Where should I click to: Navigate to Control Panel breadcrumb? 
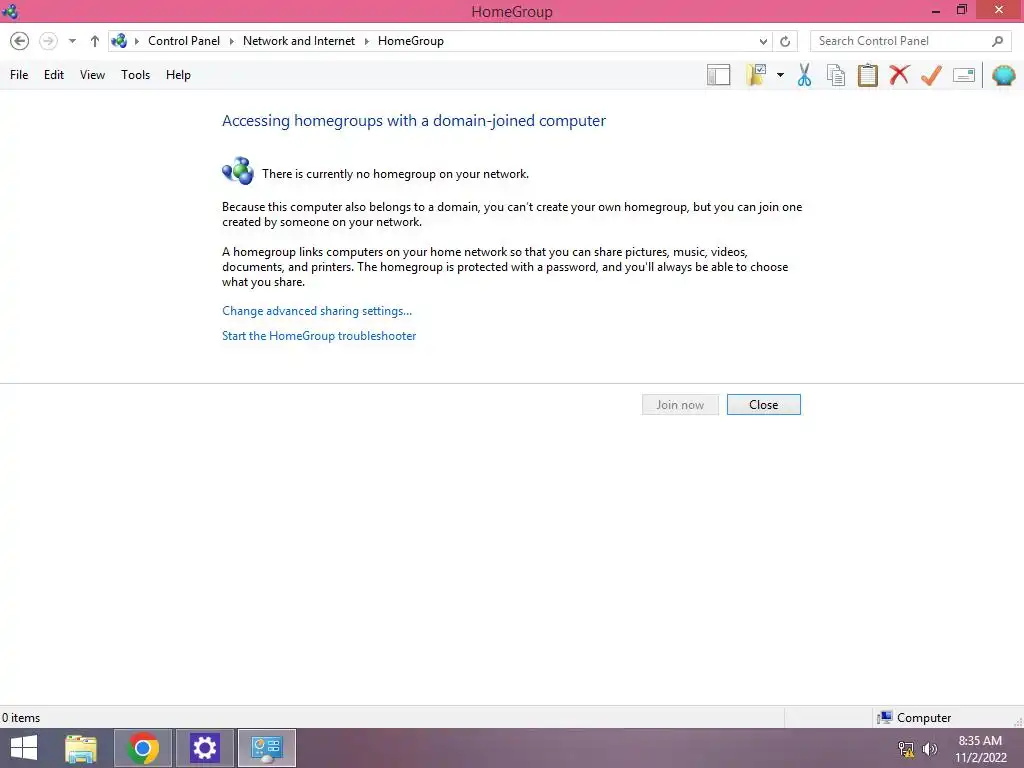(x=184, y=41)
